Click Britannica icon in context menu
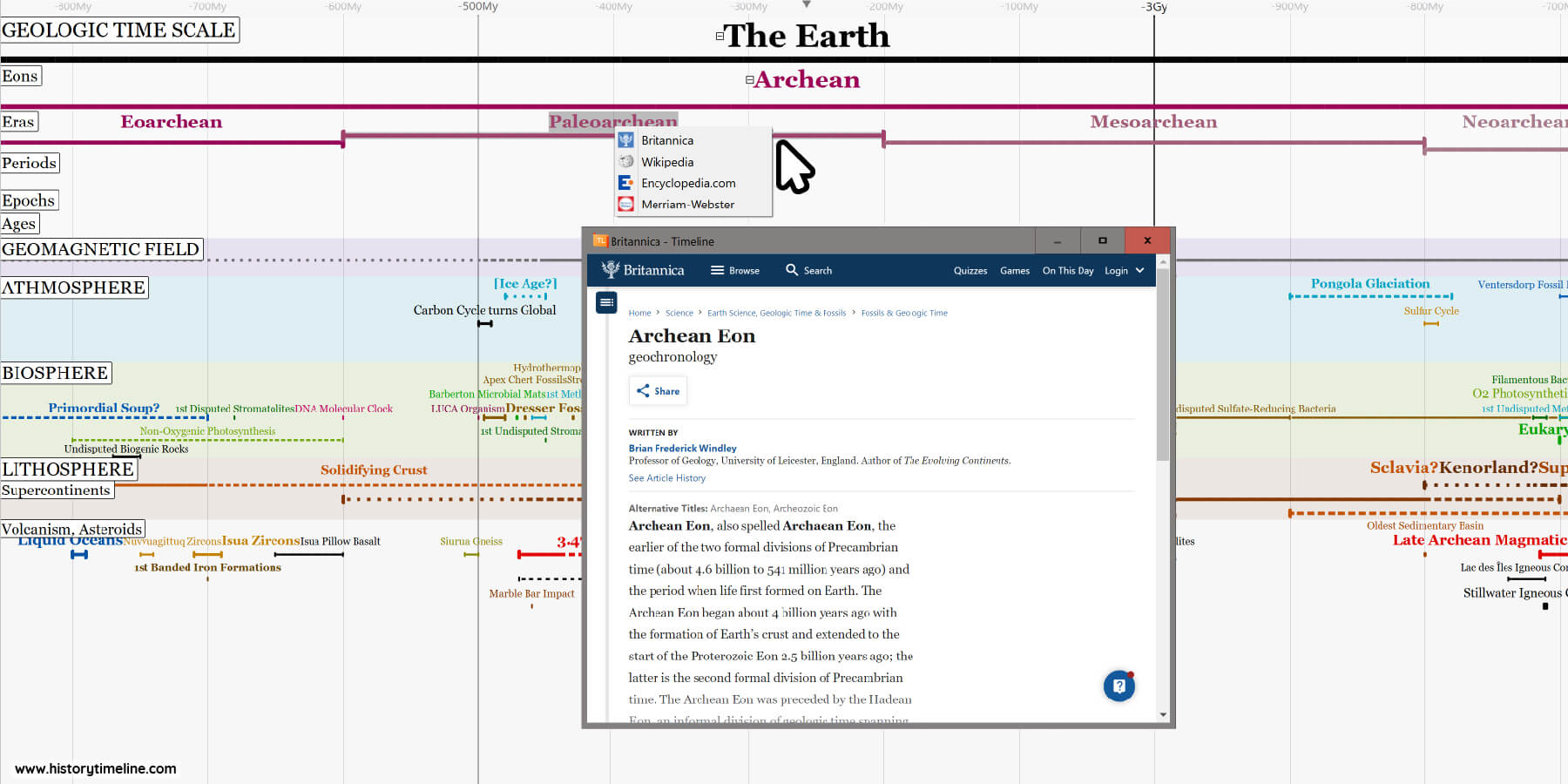This screenshot has height=784, width=1568. [625, 140]
